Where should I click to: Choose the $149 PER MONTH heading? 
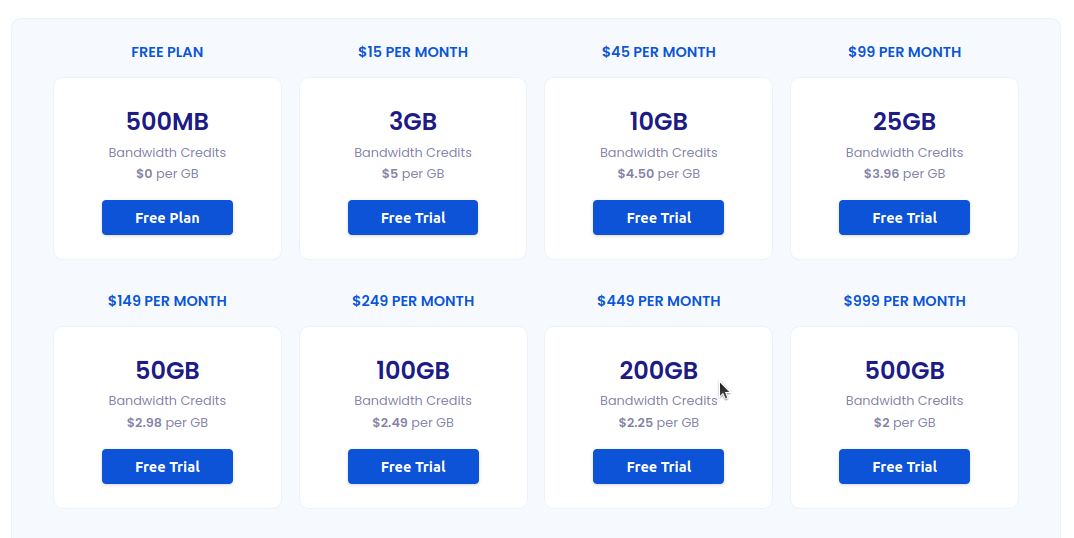point(167,301)
